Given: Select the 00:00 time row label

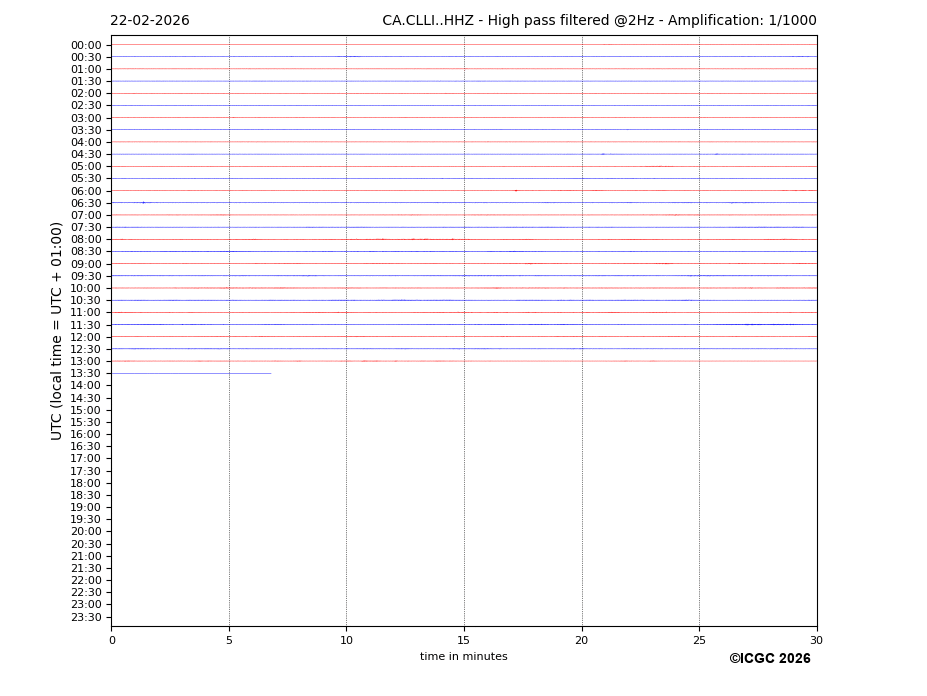Looking at the screenshot, I should (x=85, y=45).
